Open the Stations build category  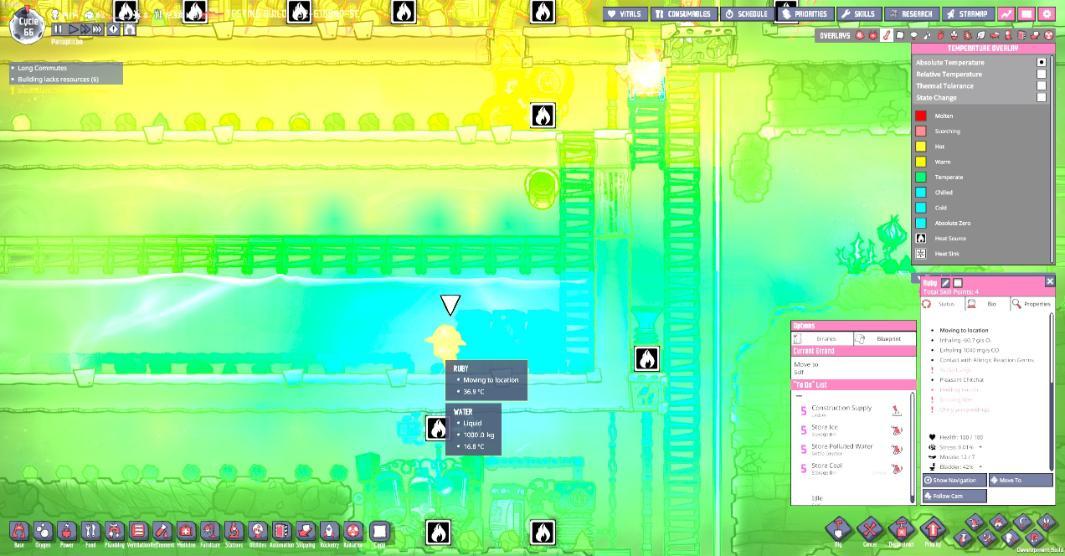pos(234,531)
